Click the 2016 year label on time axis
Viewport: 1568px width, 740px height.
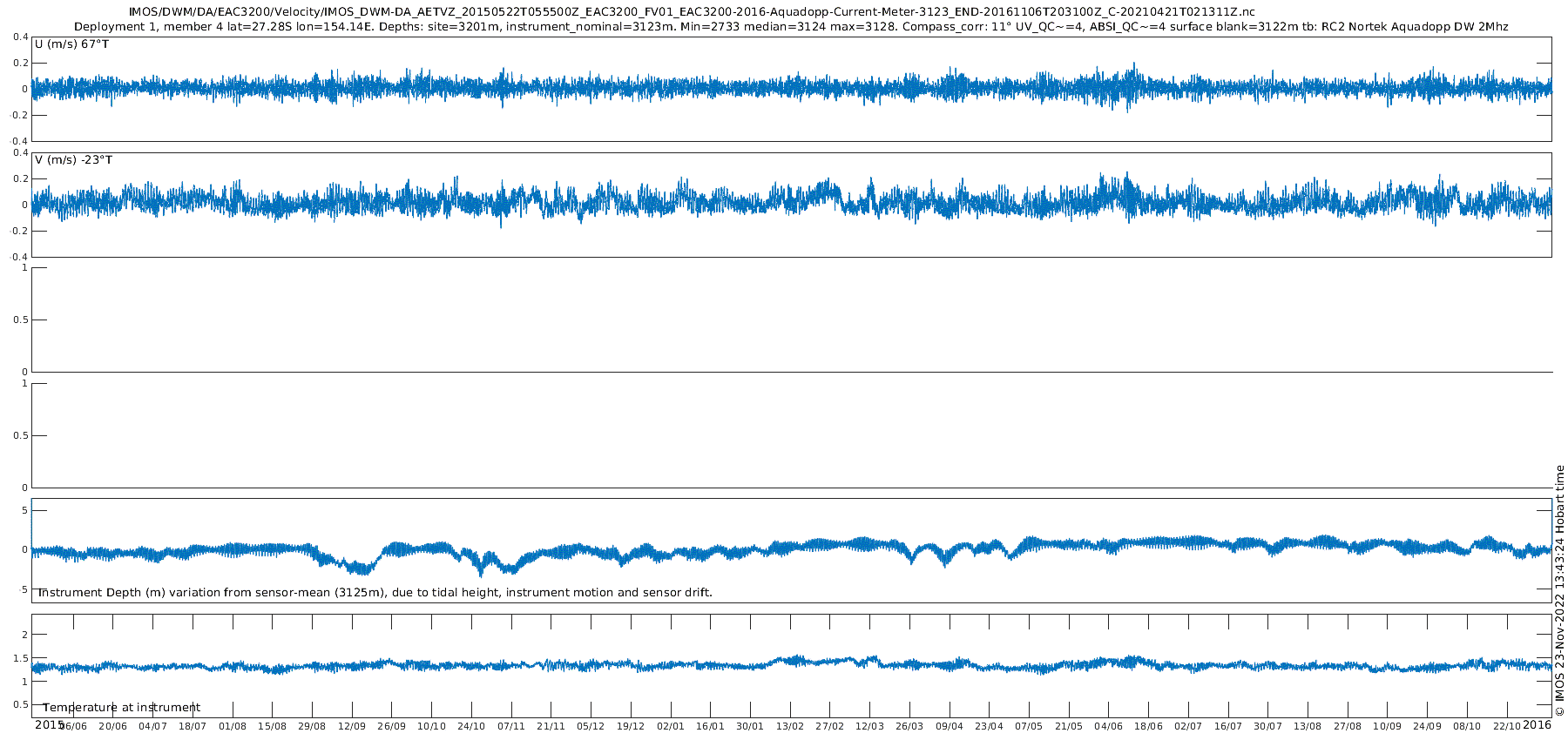(x=1537, y=724)
